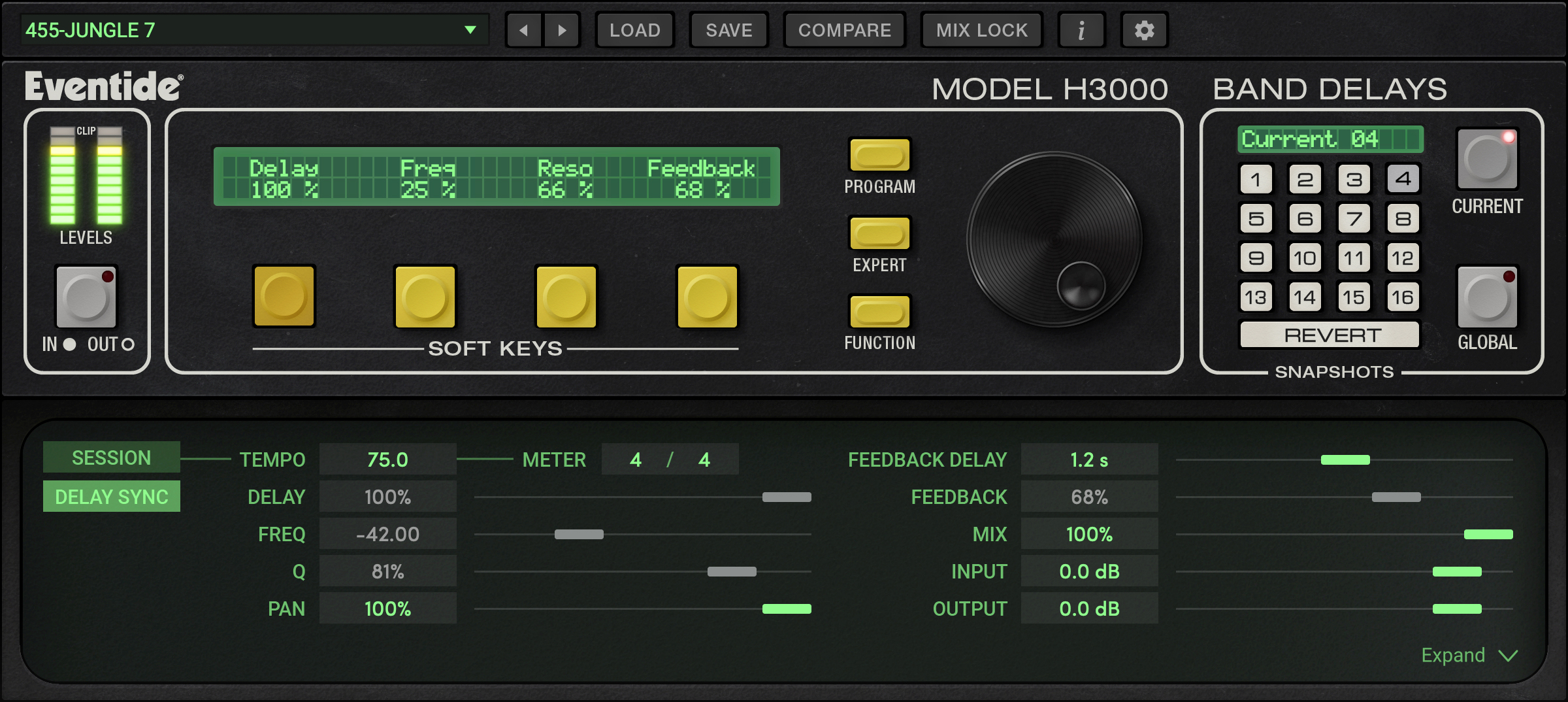Viewport: 1568px width, 702px height.
Task: Enable MIX LOCK
Action: click(982, 30)
